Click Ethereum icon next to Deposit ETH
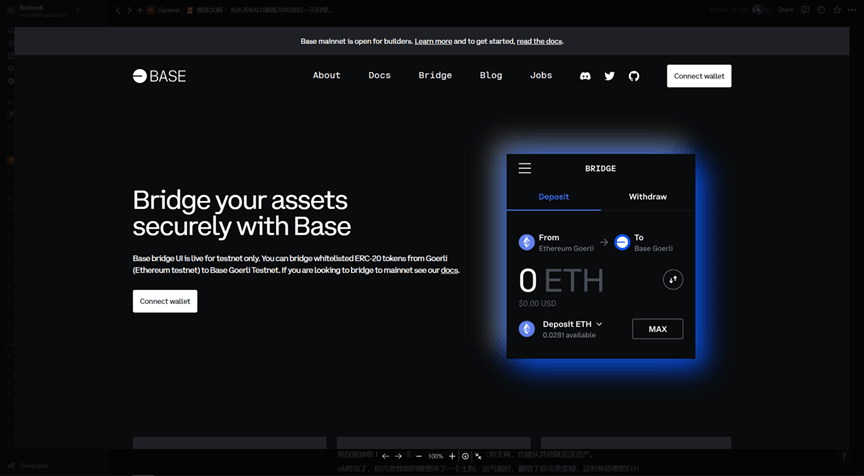Viewport: 864px width, 476px height. pyautogui.click(x=527, y=329)
